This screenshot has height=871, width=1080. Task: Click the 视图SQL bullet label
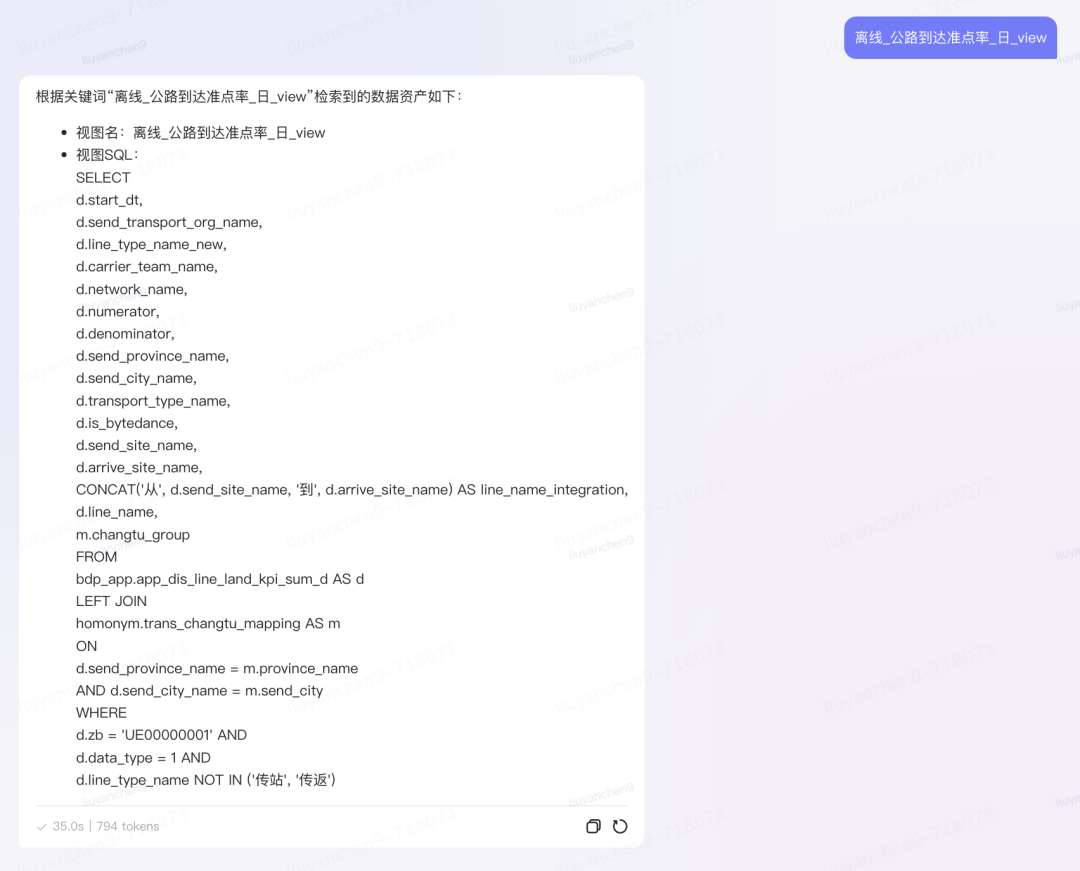(107, 155)
